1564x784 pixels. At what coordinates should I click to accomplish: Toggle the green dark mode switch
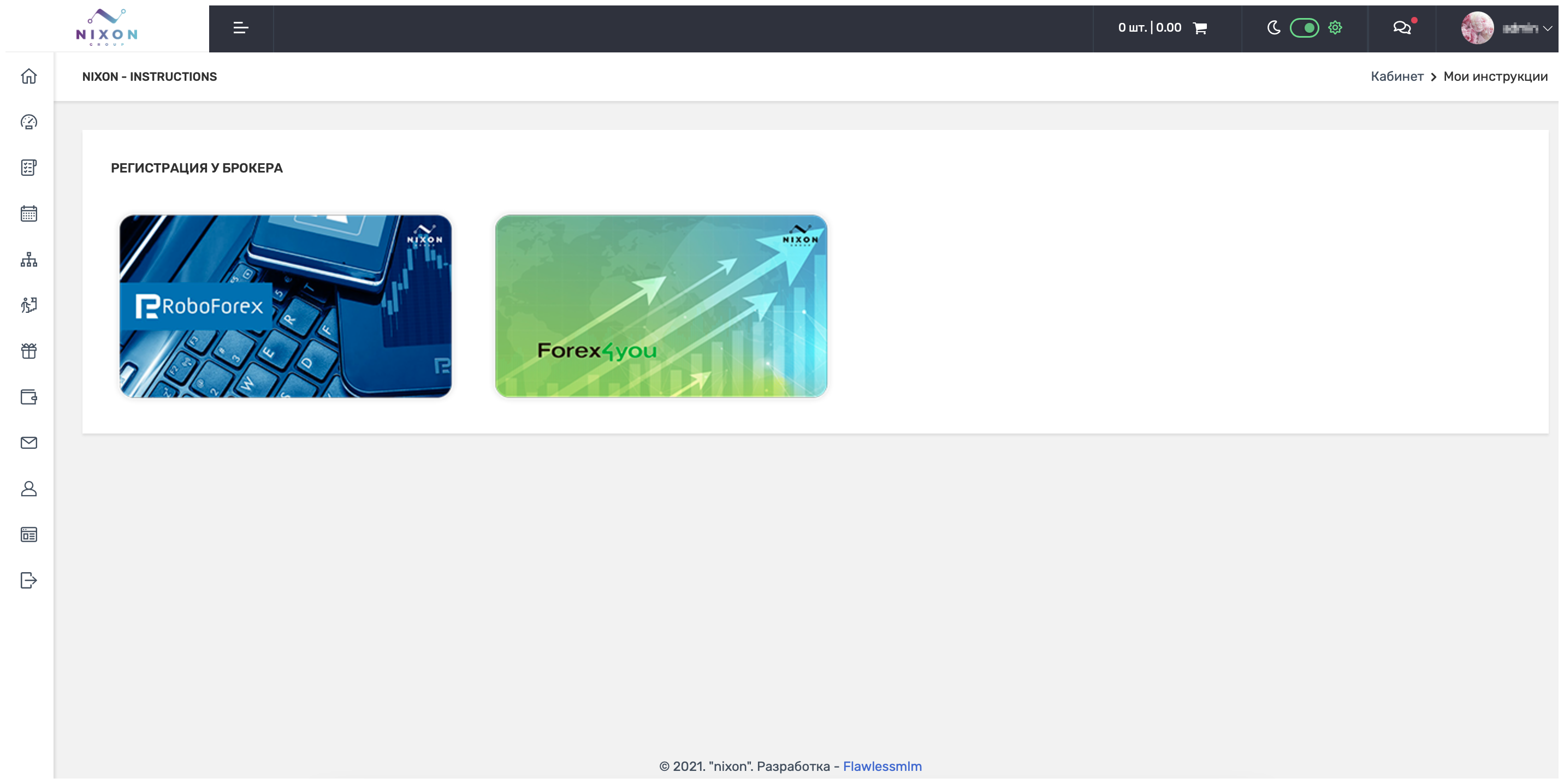(1304, 28)
